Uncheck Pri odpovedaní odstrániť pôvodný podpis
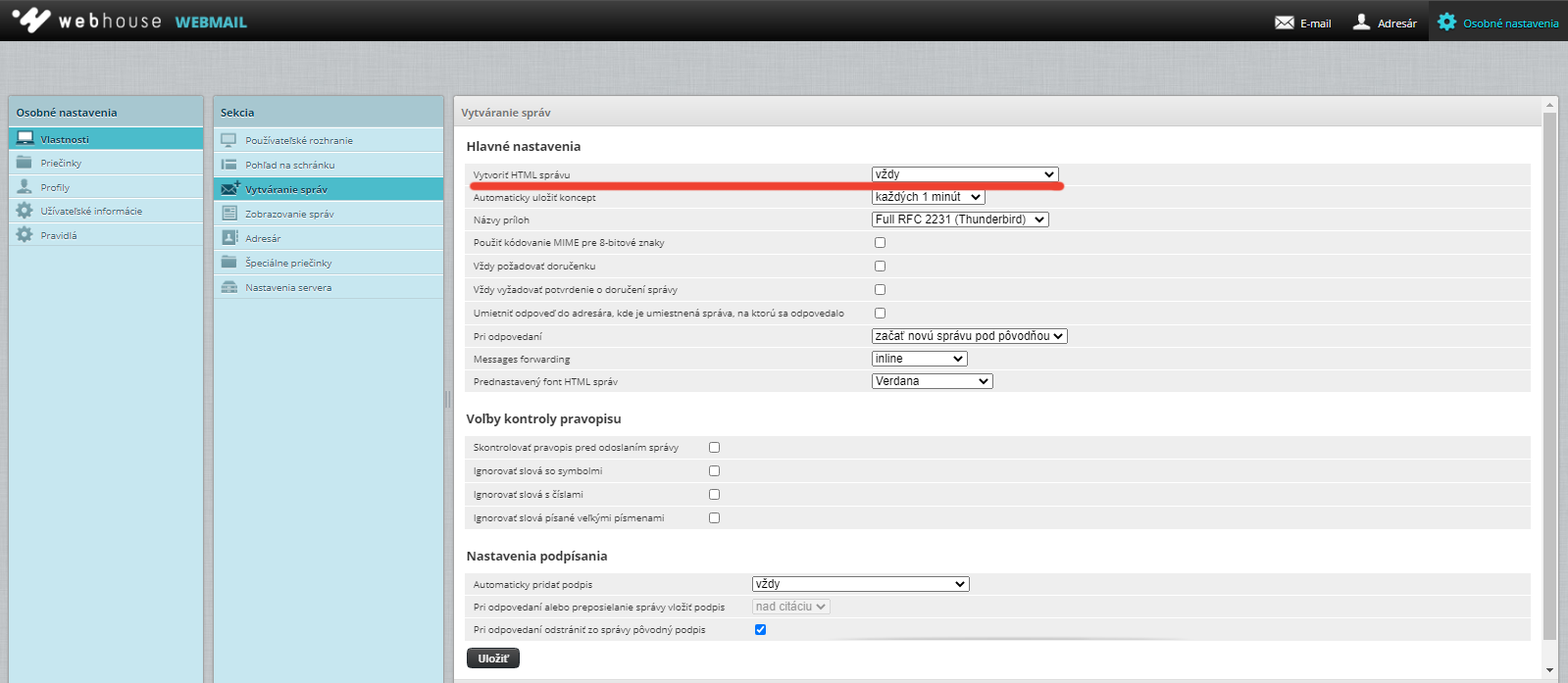Image resolution: width=1568 pixels, height=683 pixels. (x=760, y=629)
